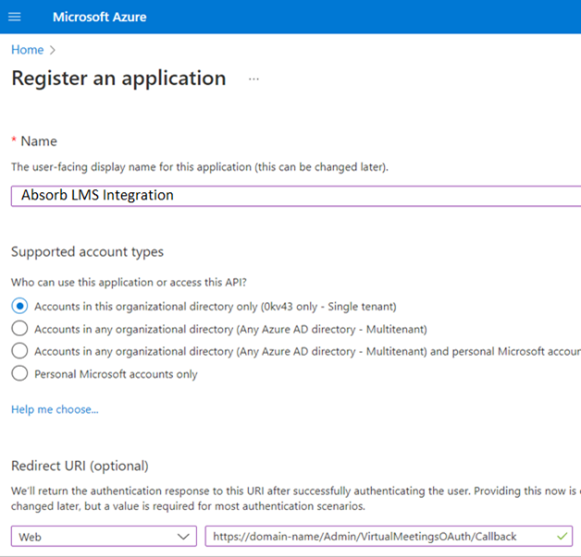Click the breadcrumb chevron after Home

pos(53,50)
